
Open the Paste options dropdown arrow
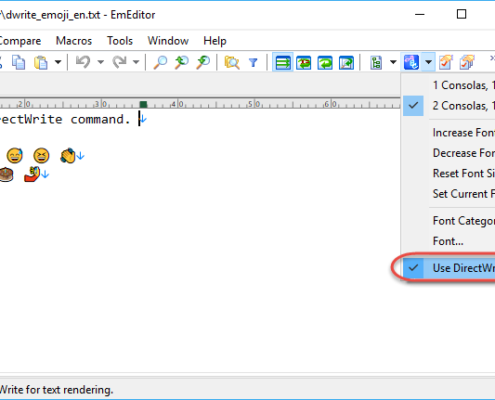pyautogui.click(x=58, y=62)
